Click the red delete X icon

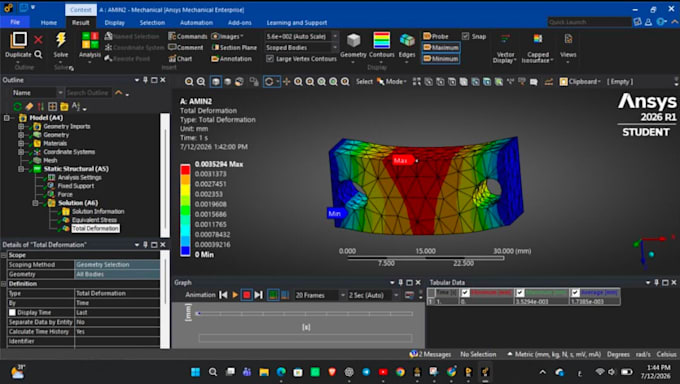38,40
